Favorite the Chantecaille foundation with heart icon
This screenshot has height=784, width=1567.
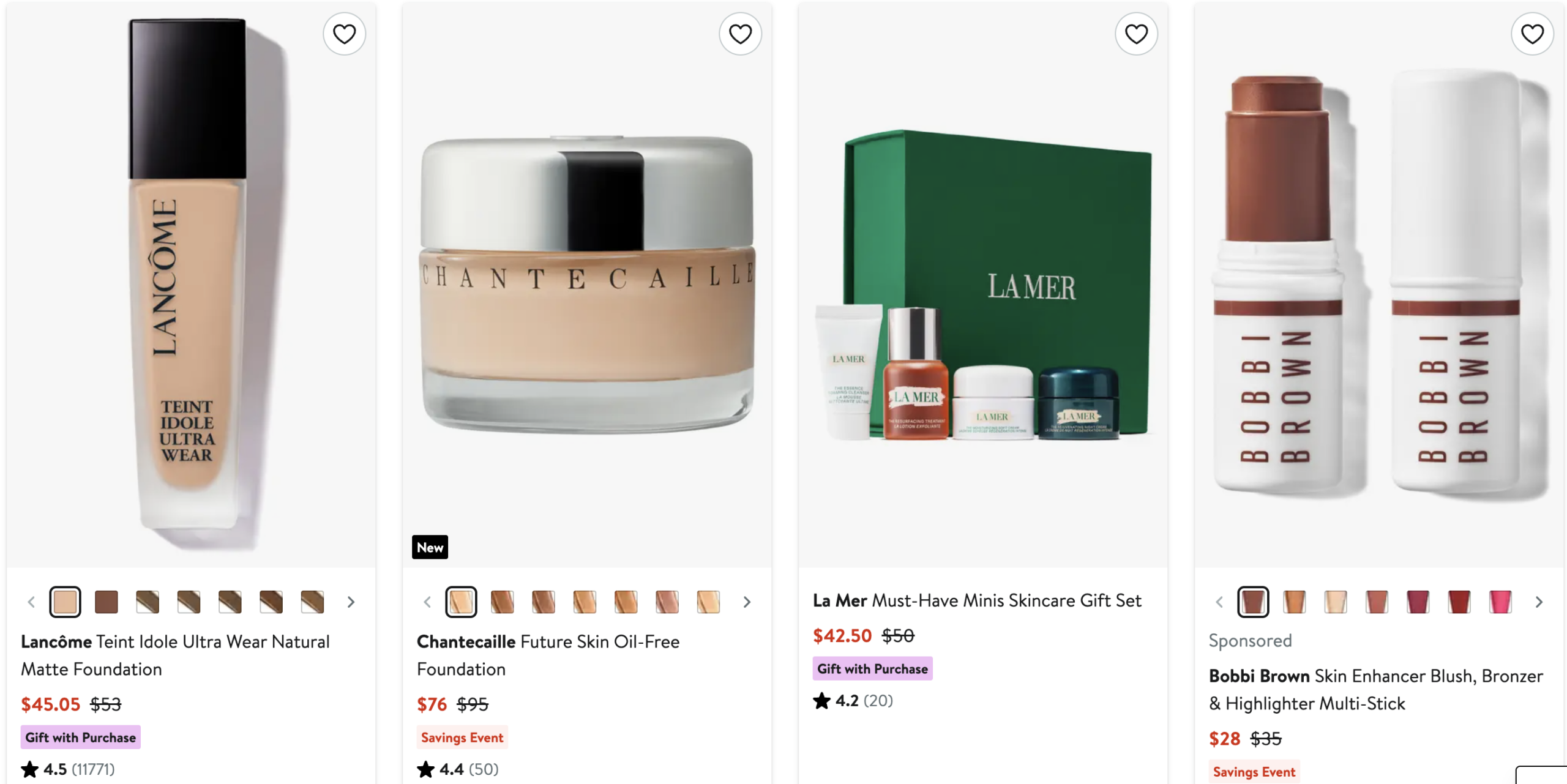[x=740, y=34]
